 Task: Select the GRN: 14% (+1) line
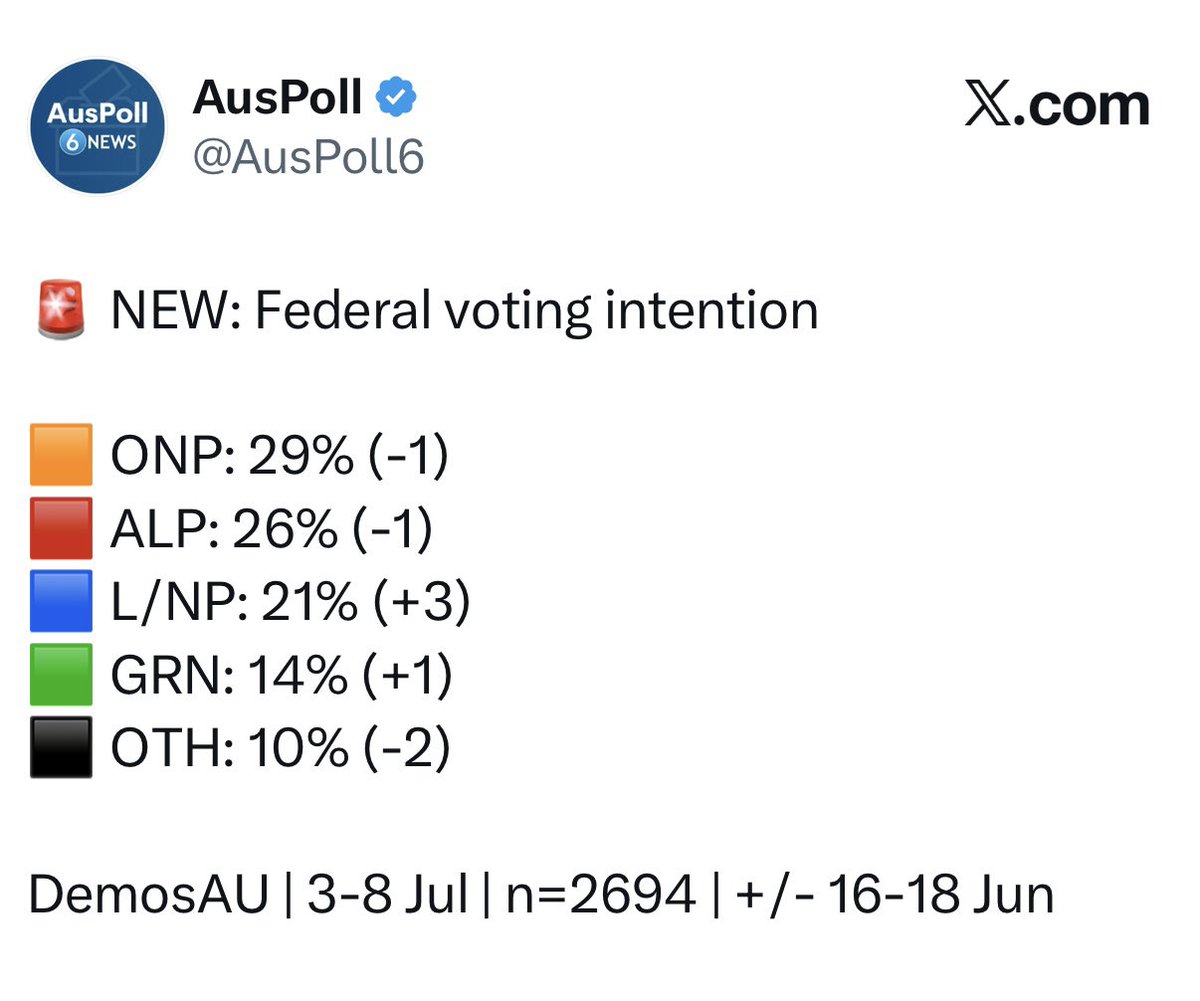click(281, 676)
